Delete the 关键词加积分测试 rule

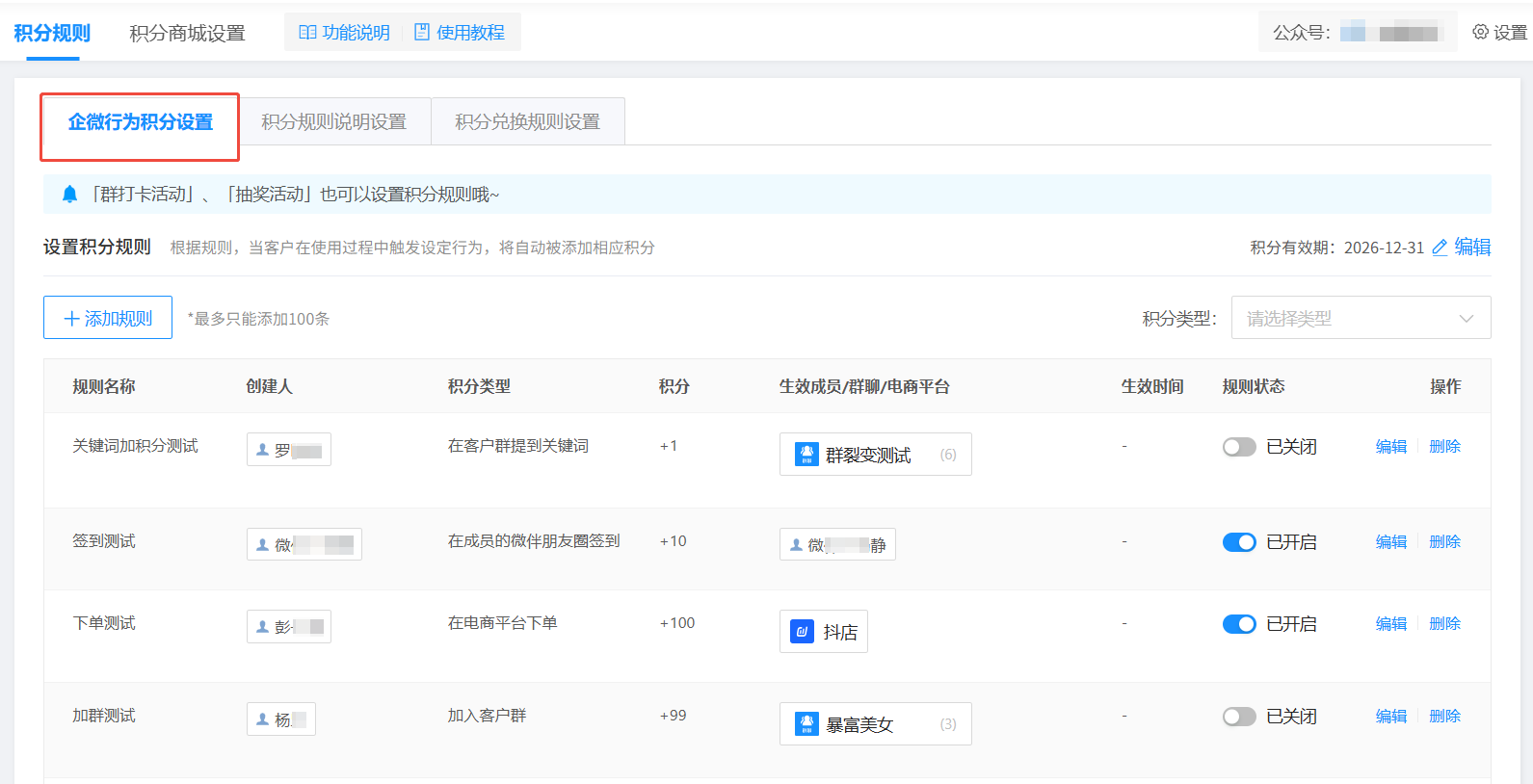(x=1445, y=447)
